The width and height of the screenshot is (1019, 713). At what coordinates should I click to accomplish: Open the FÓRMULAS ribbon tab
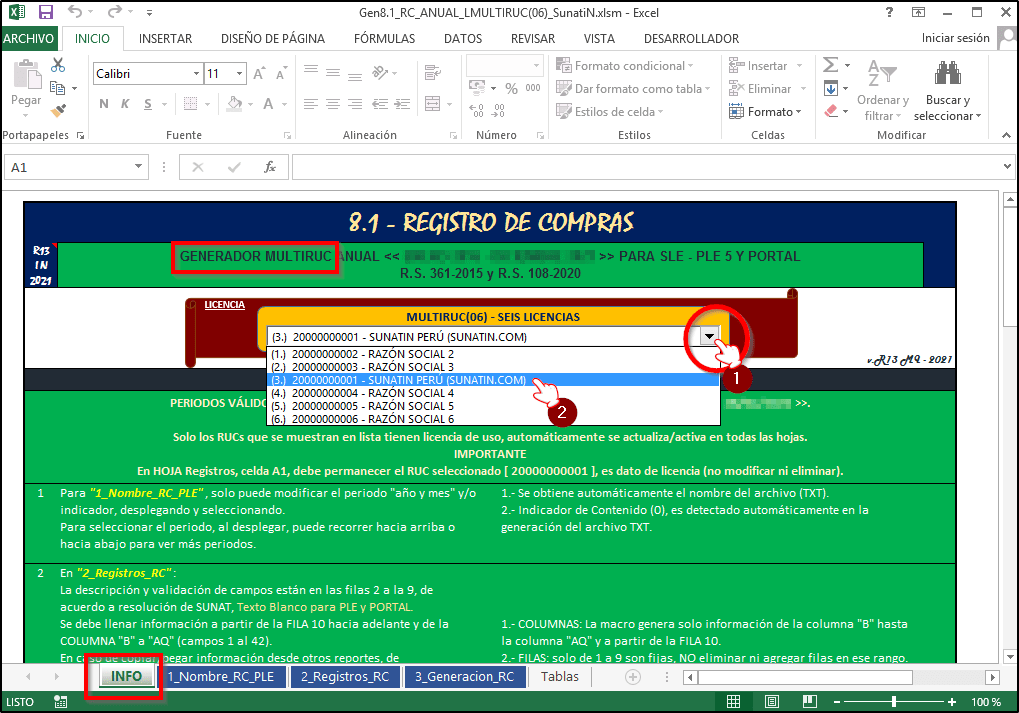pos(384,39)
